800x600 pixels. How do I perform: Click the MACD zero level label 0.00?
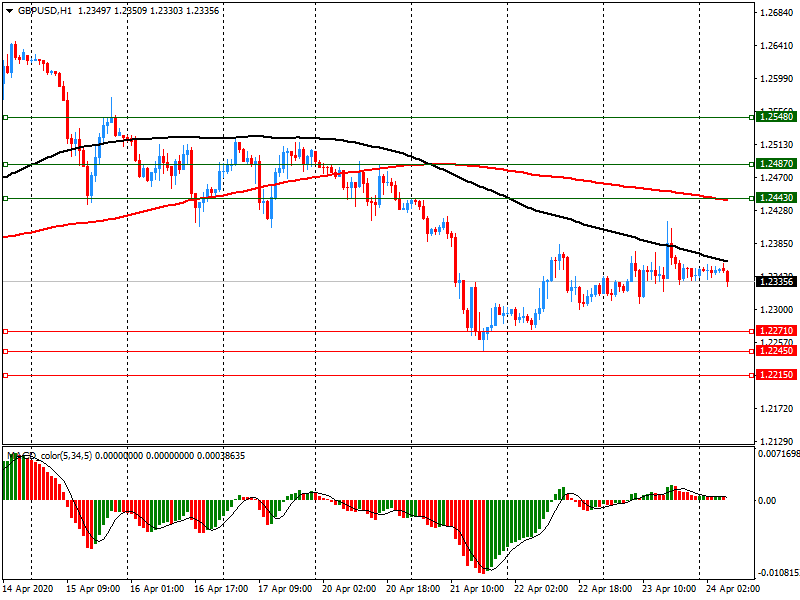767,501
